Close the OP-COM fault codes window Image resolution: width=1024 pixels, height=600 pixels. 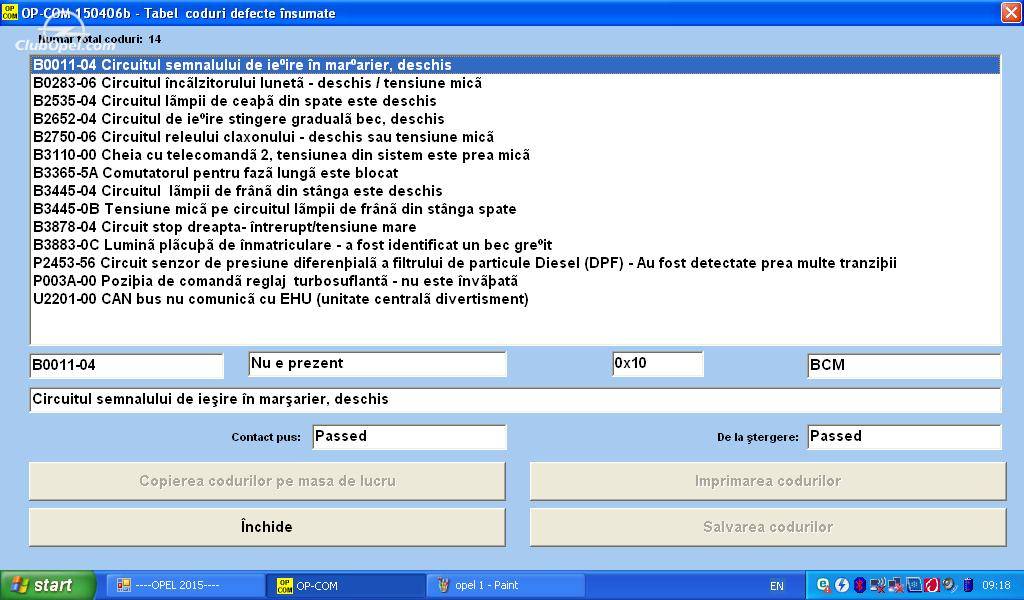(x=1010, y=12)
